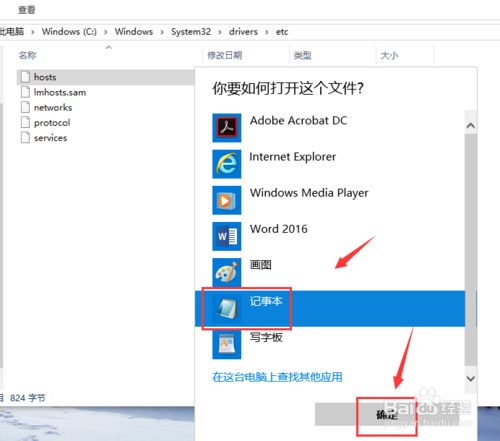Select etc in the address path

click(x=282, y=32)
